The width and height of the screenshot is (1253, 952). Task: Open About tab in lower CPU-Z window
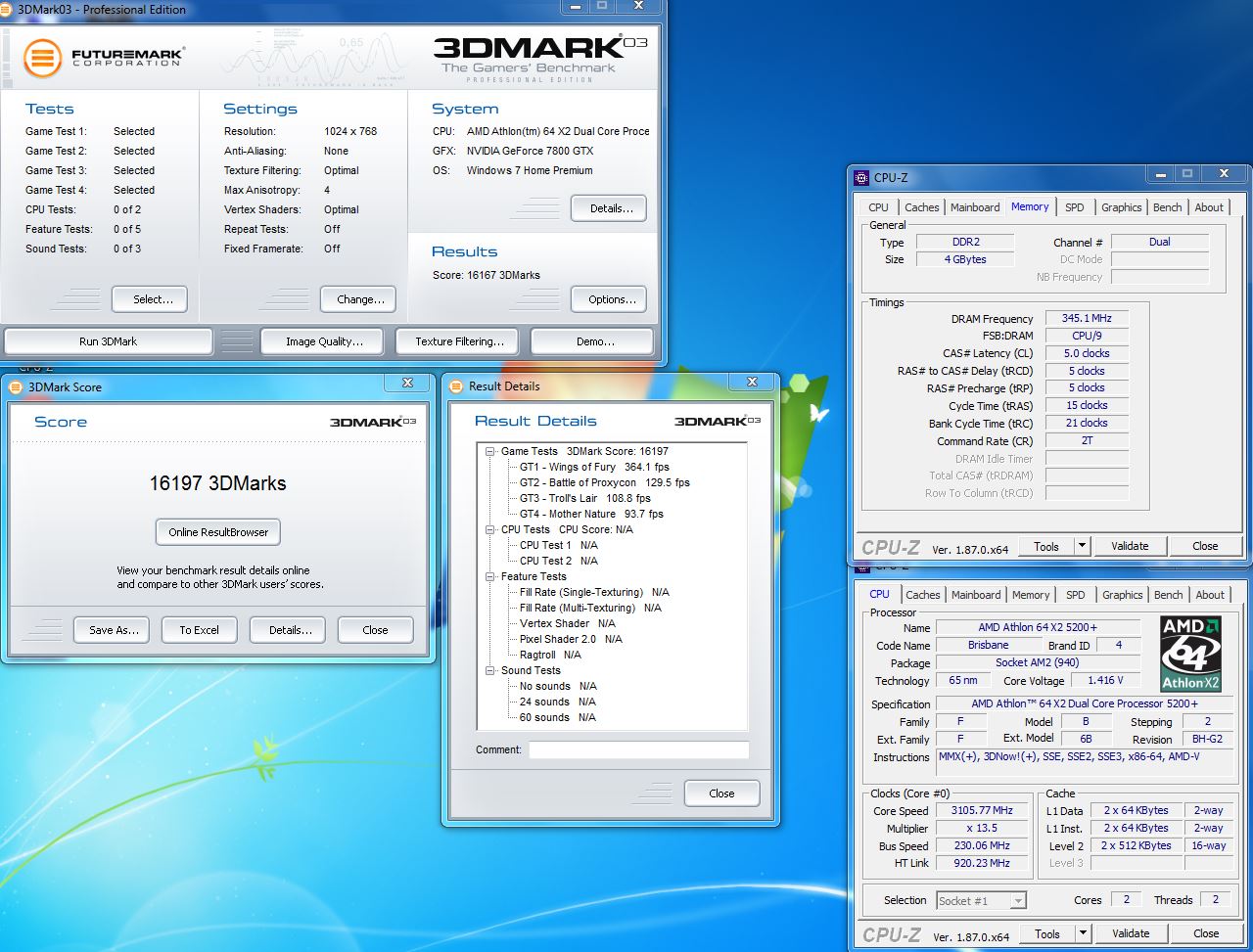click(x=1210, y=595)
